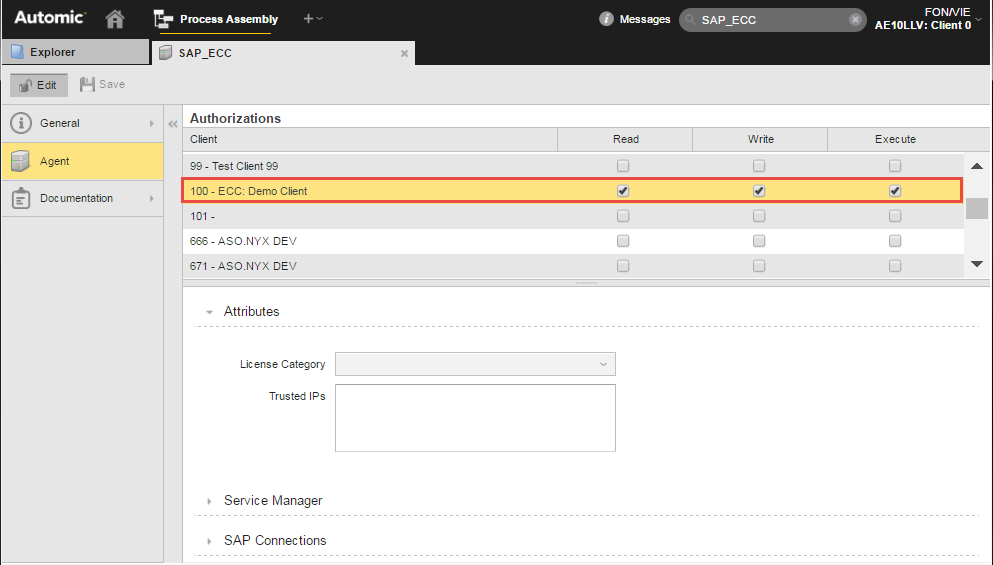Open the Process Assembly perspective
Viewport: 993px width, 565px height.
216,19
